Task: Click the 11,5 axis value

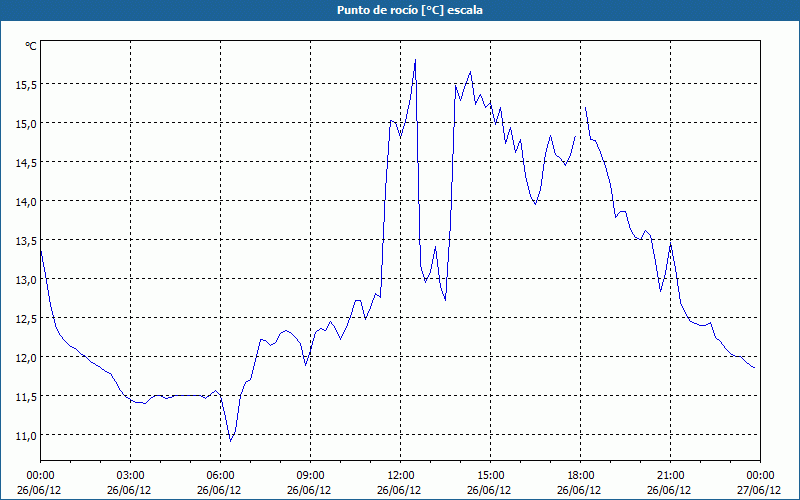Action: pyautogui.click(x=26, y=397)
